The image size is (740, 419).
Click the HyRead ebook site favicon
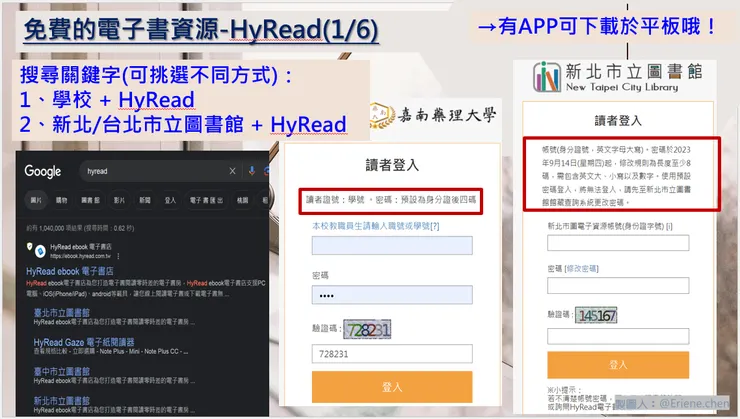click(41, 251)
